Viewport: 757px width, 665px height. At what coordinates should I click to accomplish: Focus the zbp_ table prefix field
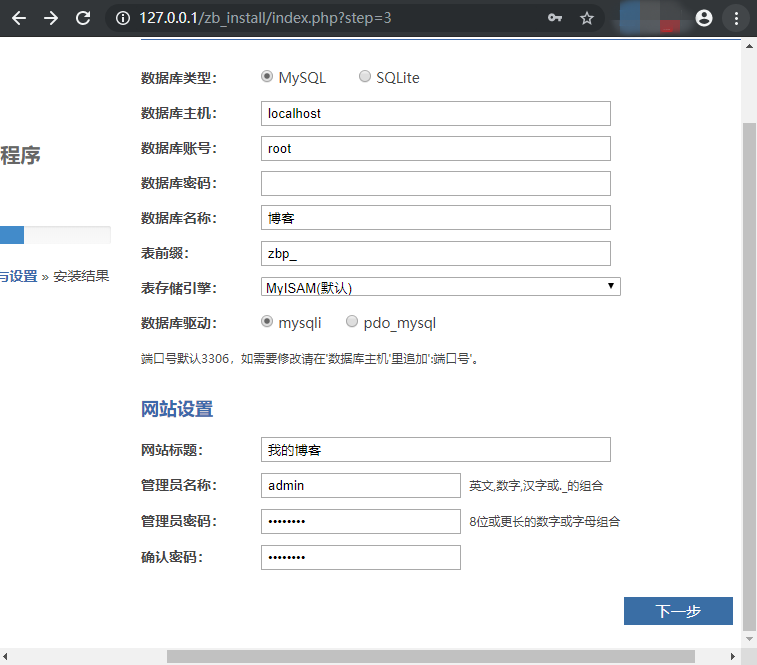pyautogui.click(x=435, y=254)
